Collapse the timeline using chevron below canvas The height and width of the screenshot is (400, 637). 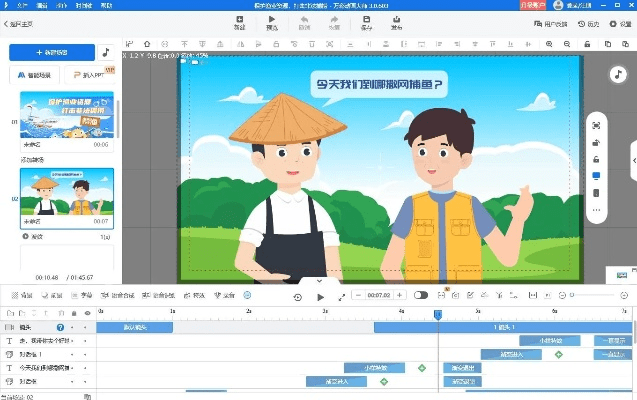tap(318, 282)
